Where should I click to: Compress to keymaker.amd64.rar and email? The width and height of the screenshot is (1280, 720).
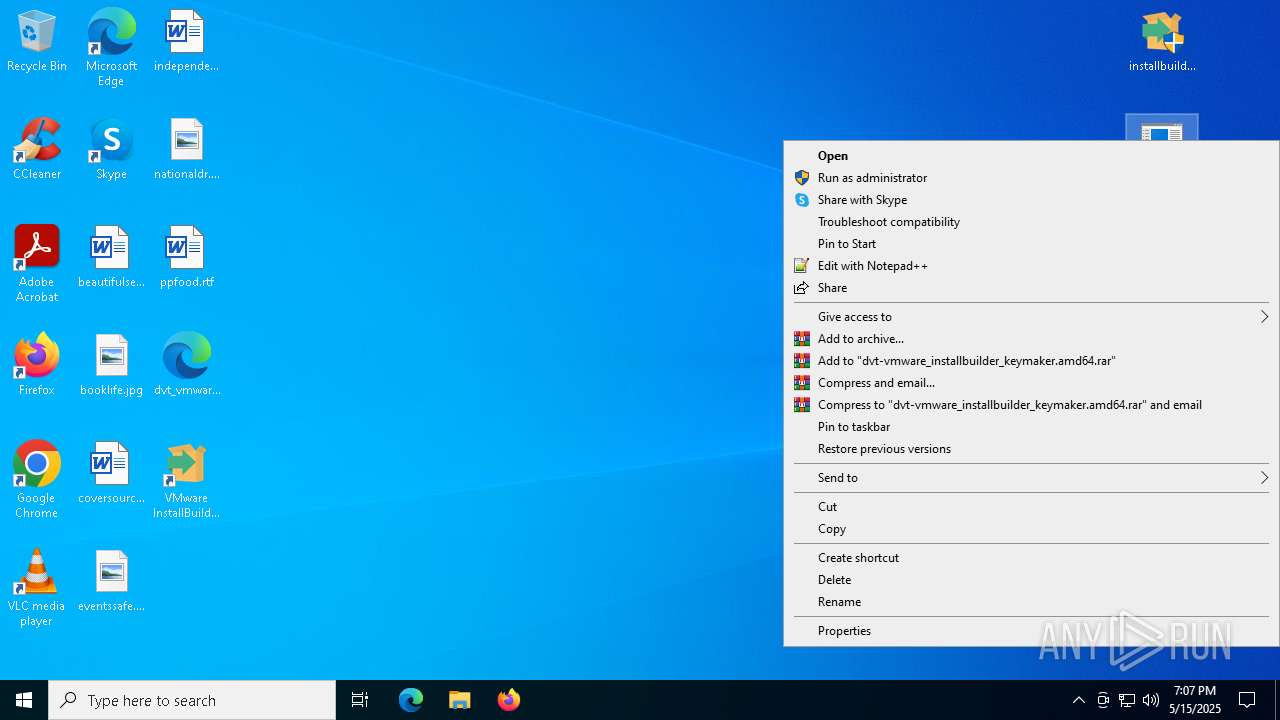(x=1031, y=405)
